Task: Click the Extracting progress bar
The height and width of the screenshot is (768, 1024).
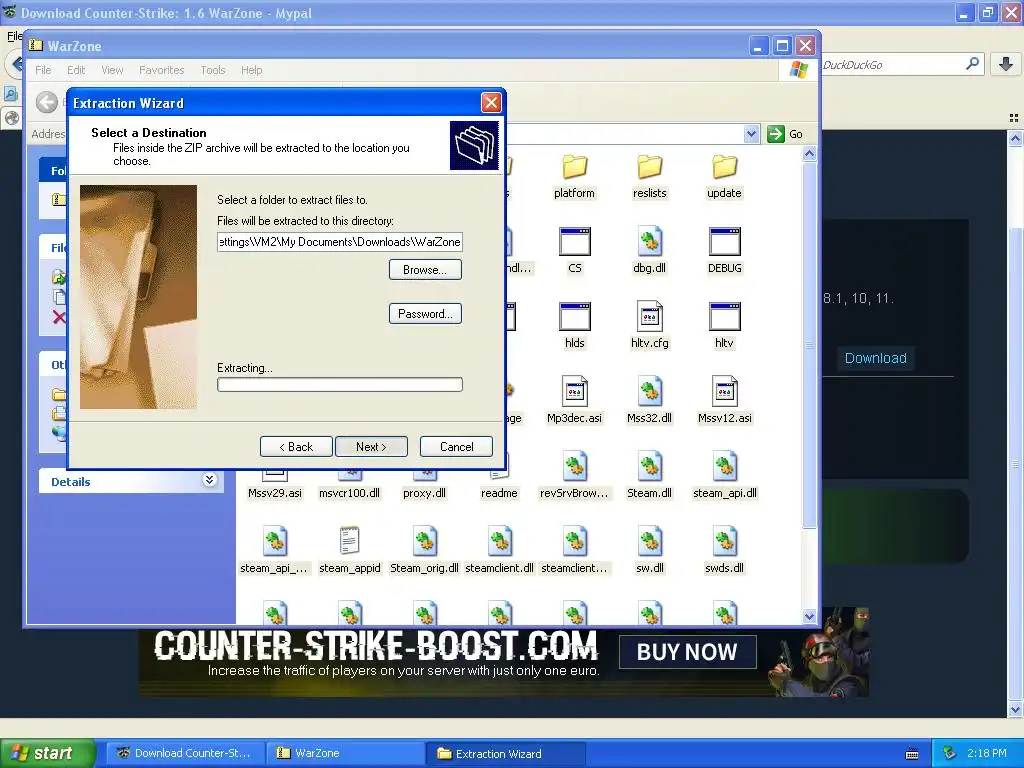Action: click(x=340, y=385)
